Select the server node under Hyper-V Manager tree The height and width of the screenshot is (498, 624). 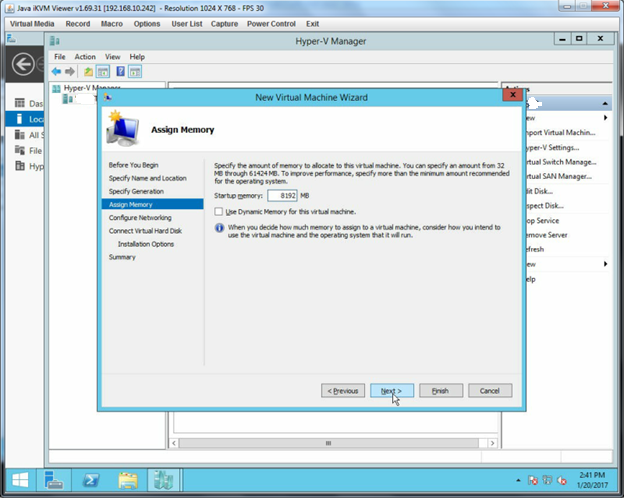78,99
